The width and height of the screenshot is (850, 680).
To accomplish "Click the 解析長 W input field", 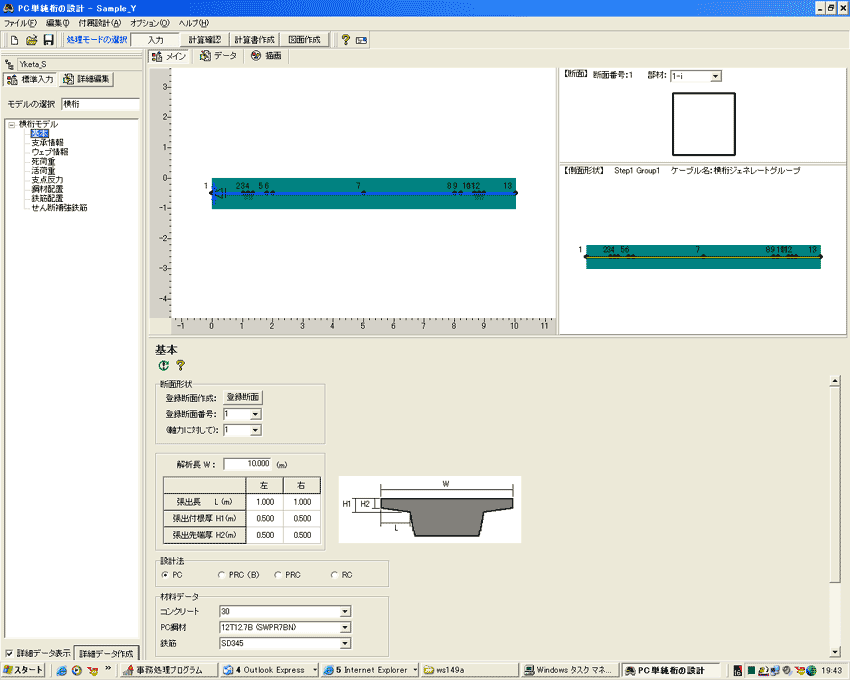I will coord(247,464).
